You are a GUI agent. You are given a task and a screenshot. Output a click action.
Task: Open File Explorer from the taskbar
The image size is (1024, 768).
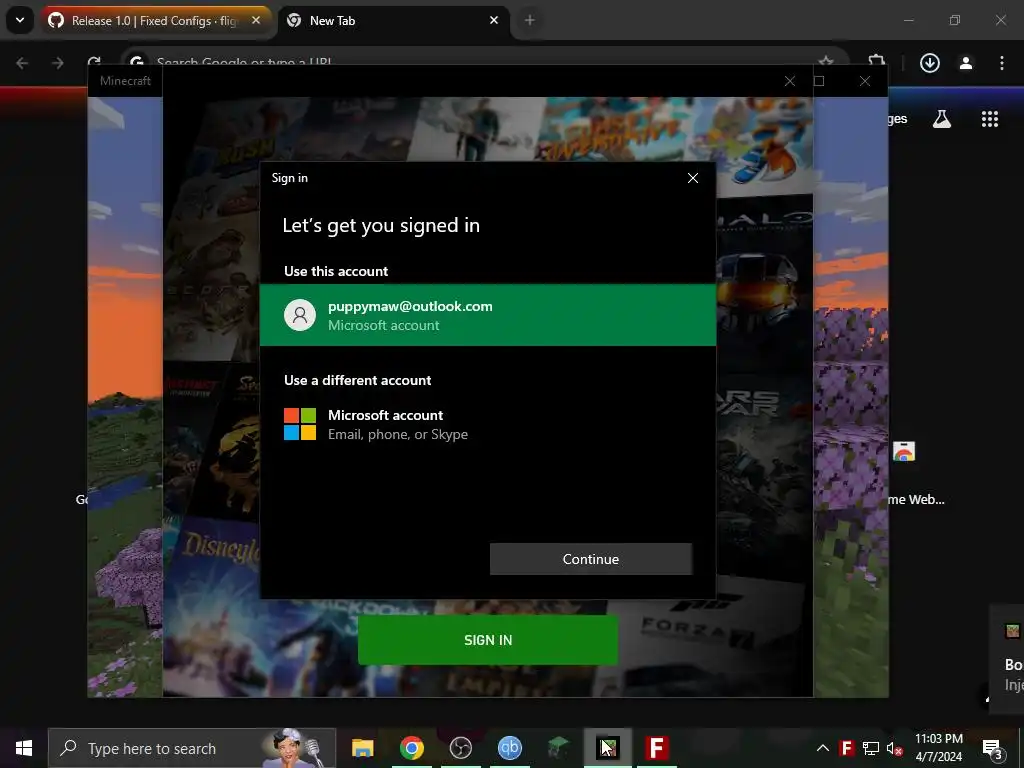pos(362,748)
